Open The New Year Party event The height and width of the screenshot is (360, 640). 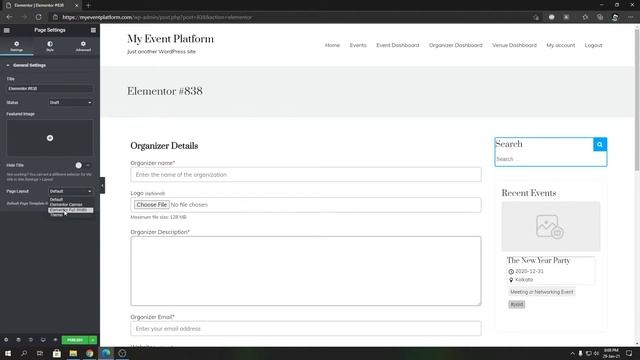(538, 260)
